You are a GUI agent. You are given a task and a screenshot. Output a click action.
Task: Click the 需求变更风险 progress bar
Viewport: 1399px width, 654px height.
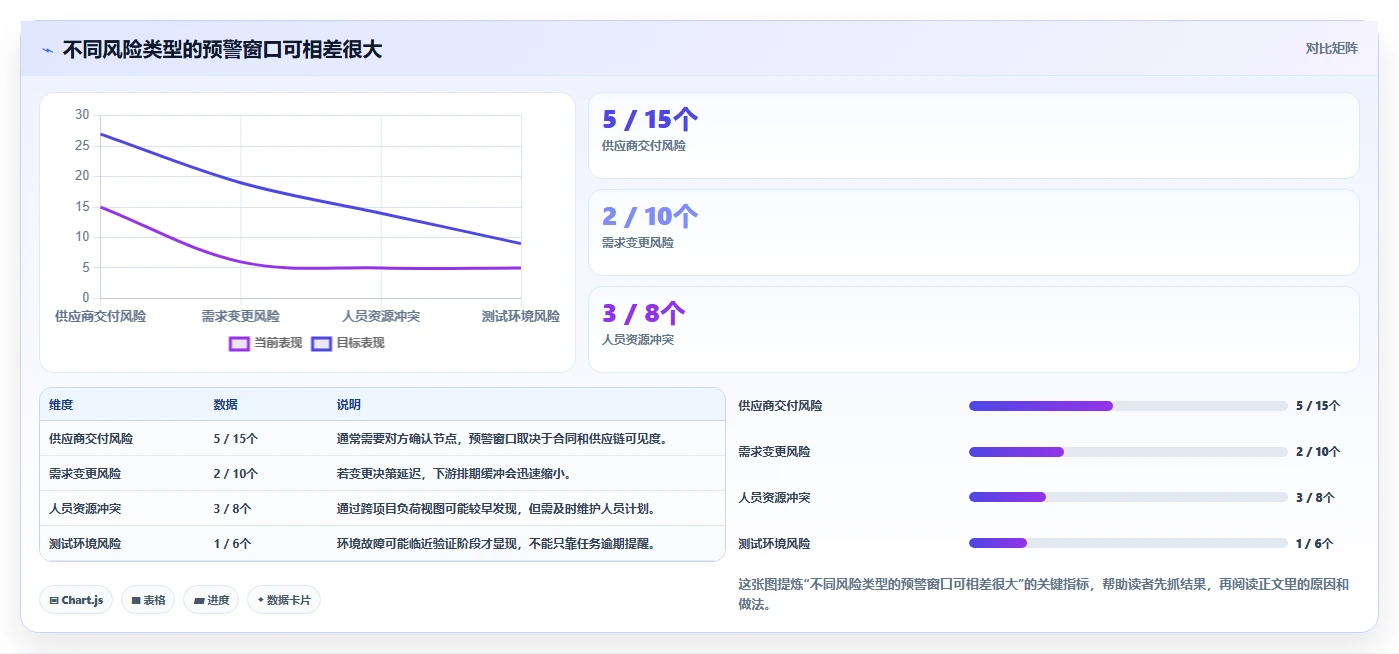[x=1128, y=452]
